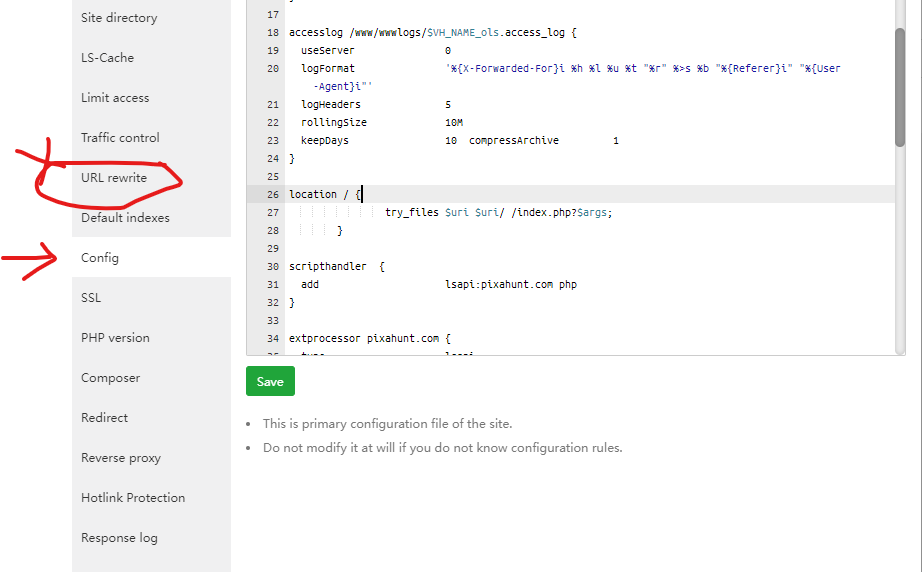
Task: Open the Traffic control settings
Action: pos(120,138)
